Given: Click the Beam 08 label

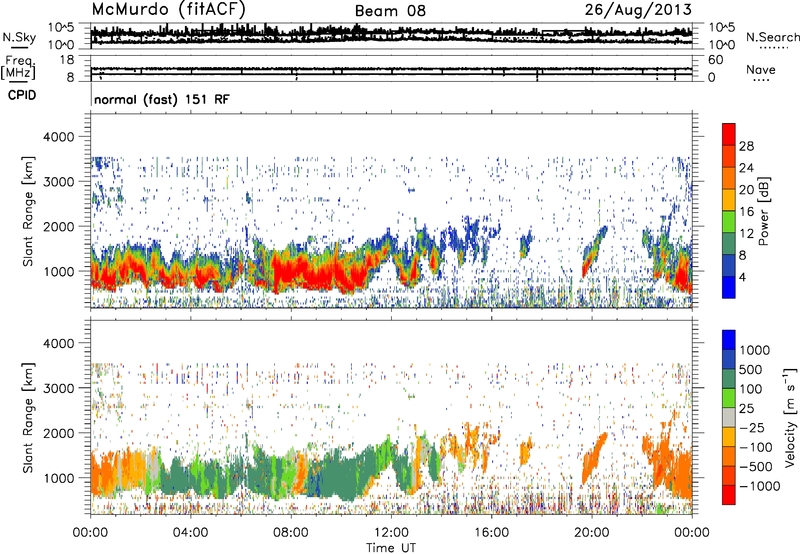Looking at the screenshot, I should 390,11.
